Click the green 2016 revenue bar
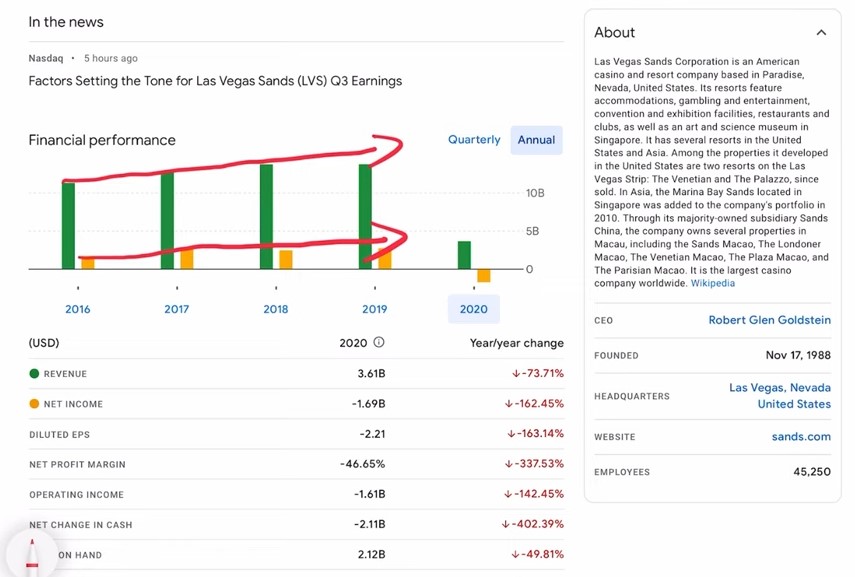Screen dimensions: 855x577 pyautogui.click(x=68, y=225)
